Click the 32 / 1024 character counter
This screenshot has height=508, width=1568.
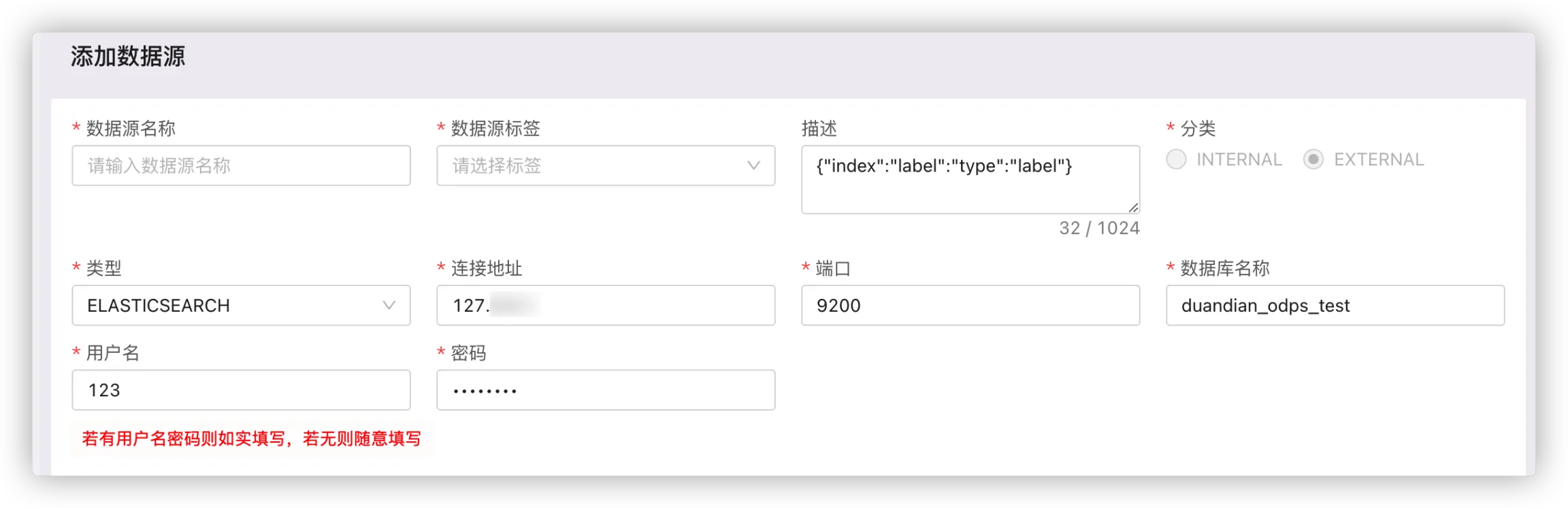1098,228
